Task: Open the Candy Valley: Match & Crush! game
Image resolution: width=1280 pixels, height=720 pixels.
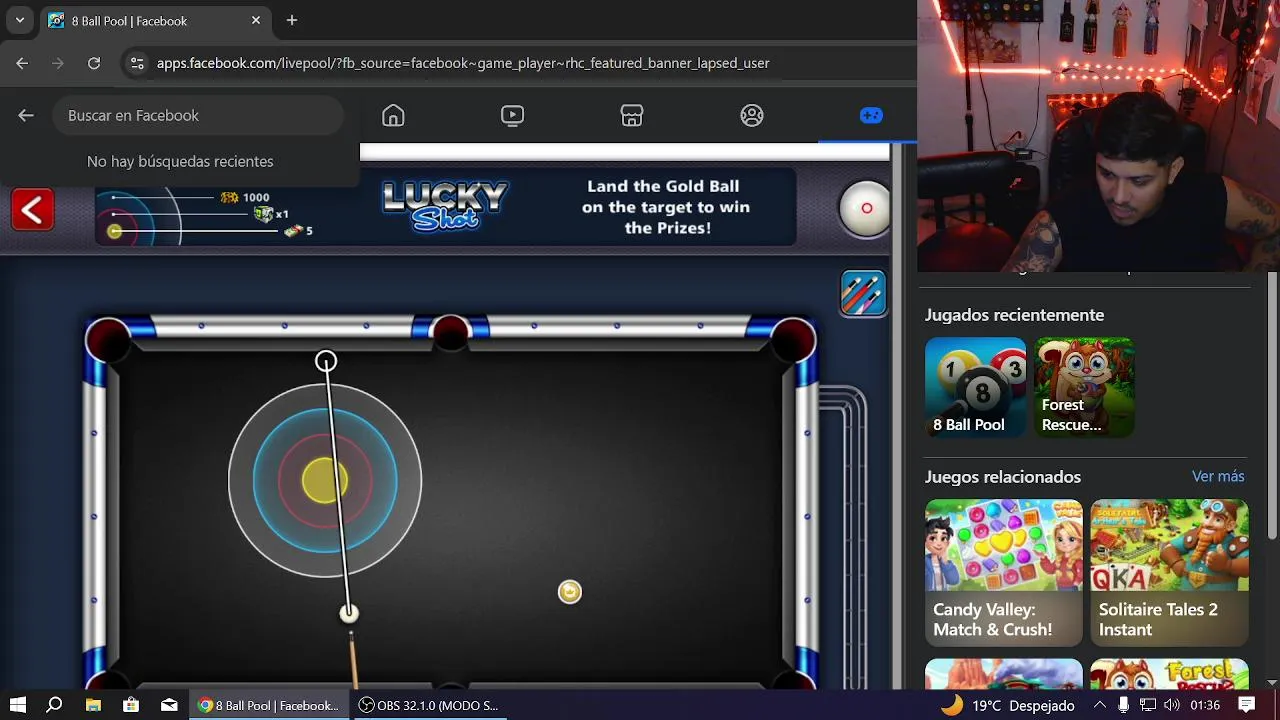Action: pyautogui.click(x=1003, y=572)
